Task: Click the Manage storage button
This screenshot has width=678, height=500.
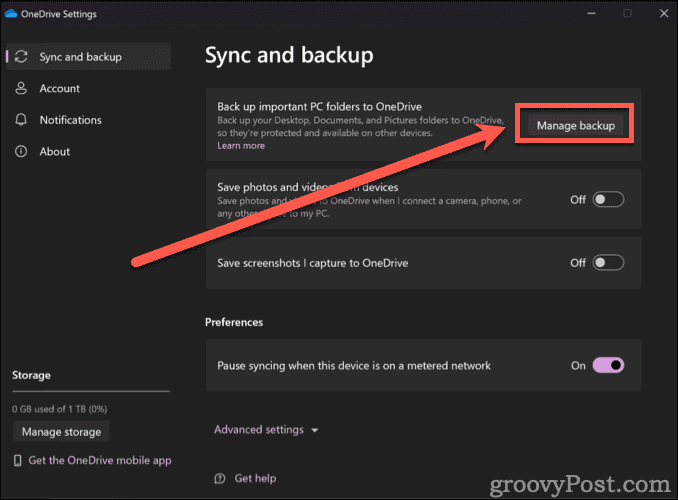Action: [x=61, y=432]
